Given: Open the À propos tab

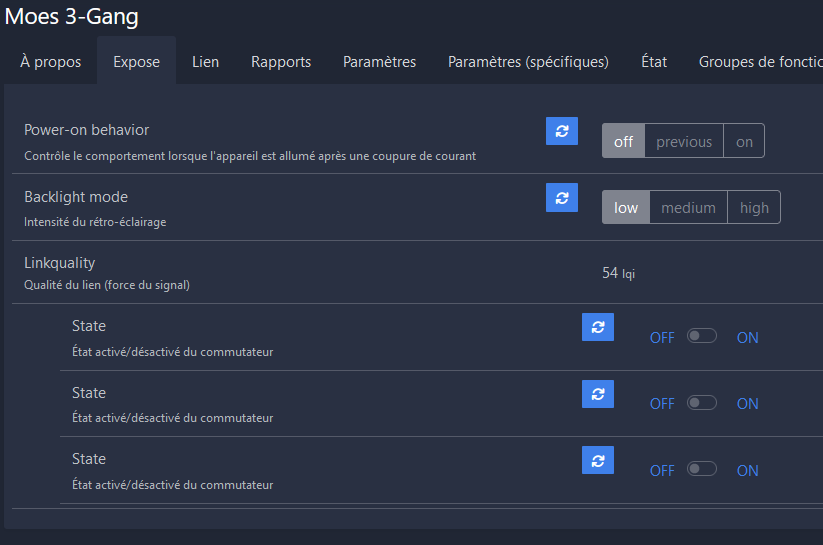Looking at the screenshot, I should [50, 61].
